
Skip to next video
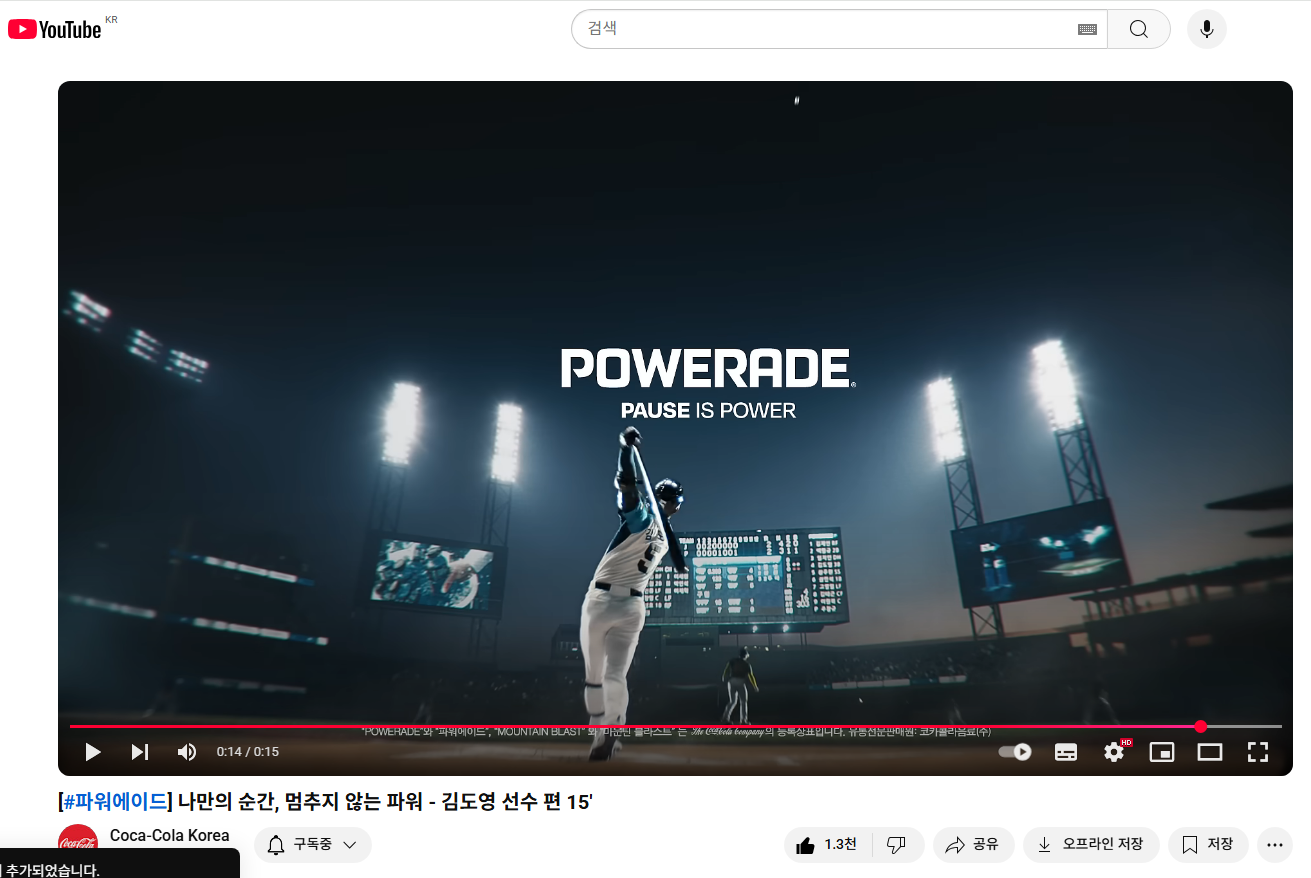click(x=140, y=752)
